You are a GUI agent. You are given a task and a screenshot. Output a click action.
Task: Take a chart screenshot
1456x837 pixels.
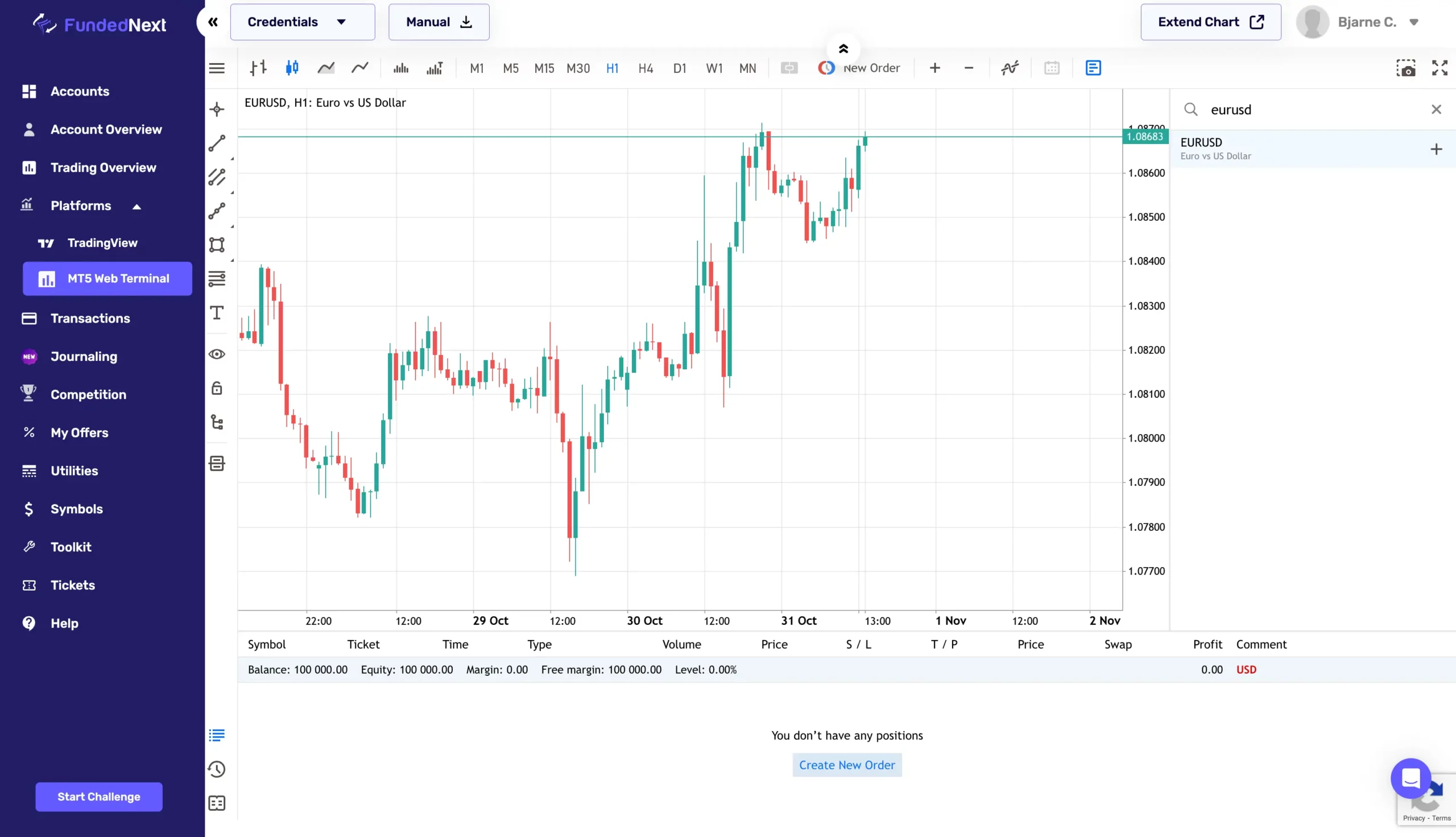pos(1406,67)
